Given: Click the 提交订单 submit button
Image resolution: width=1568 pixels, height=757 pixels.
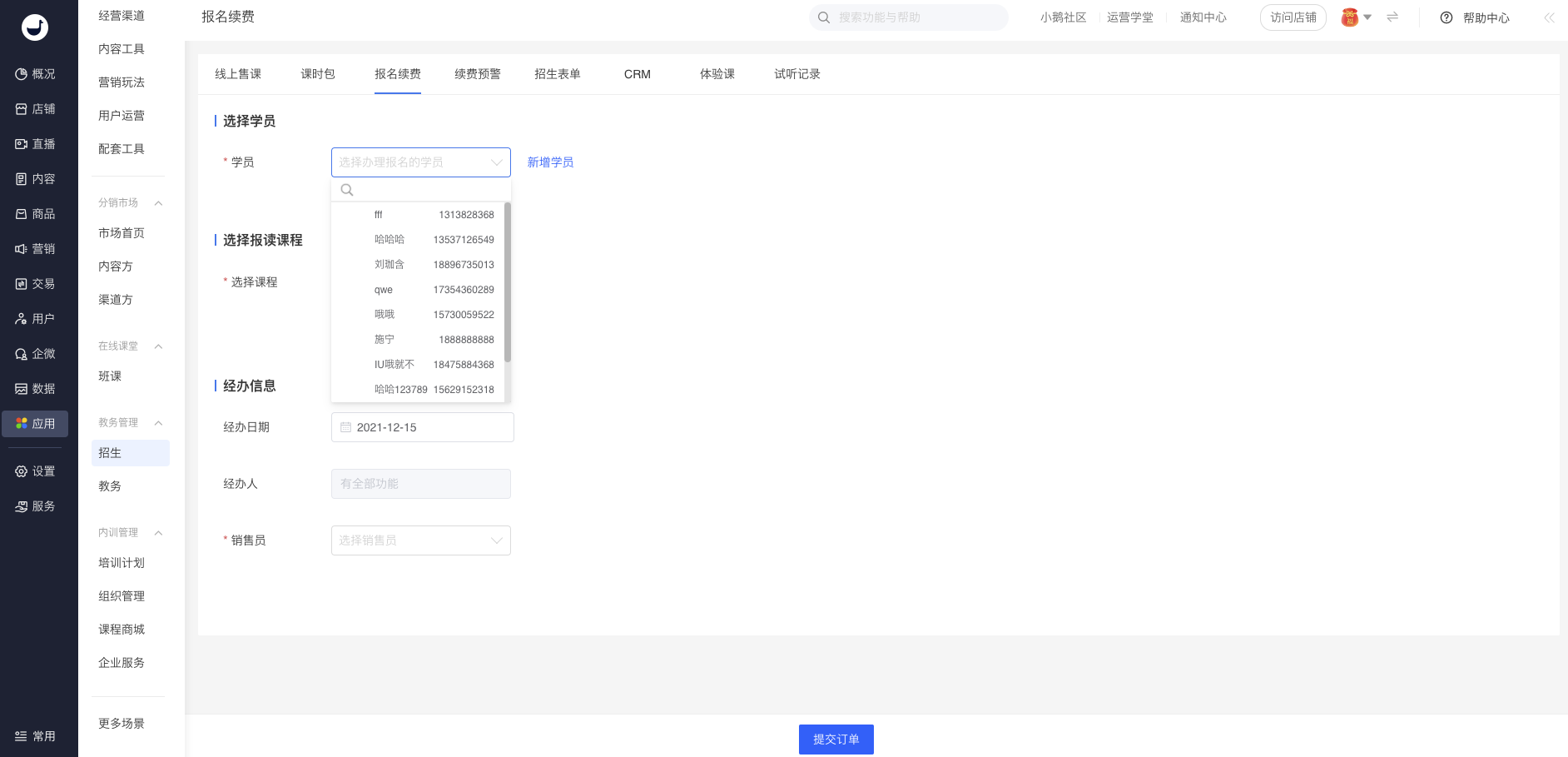Looking at the screenshot, I should pyautogui.click(x=836, y=740).
